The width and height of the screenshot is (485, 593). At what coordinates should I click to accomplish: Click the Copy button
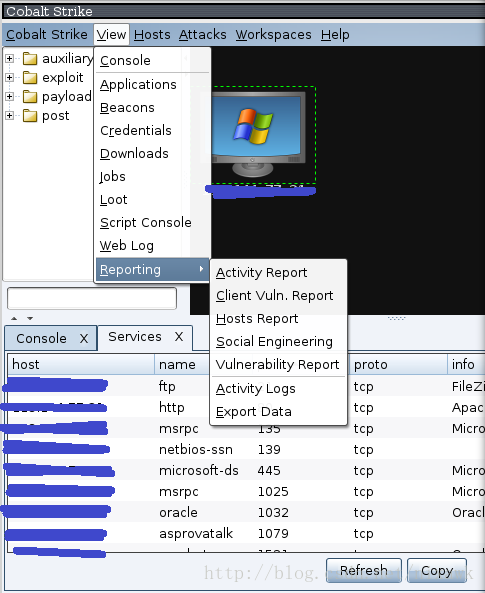point(437,570)
